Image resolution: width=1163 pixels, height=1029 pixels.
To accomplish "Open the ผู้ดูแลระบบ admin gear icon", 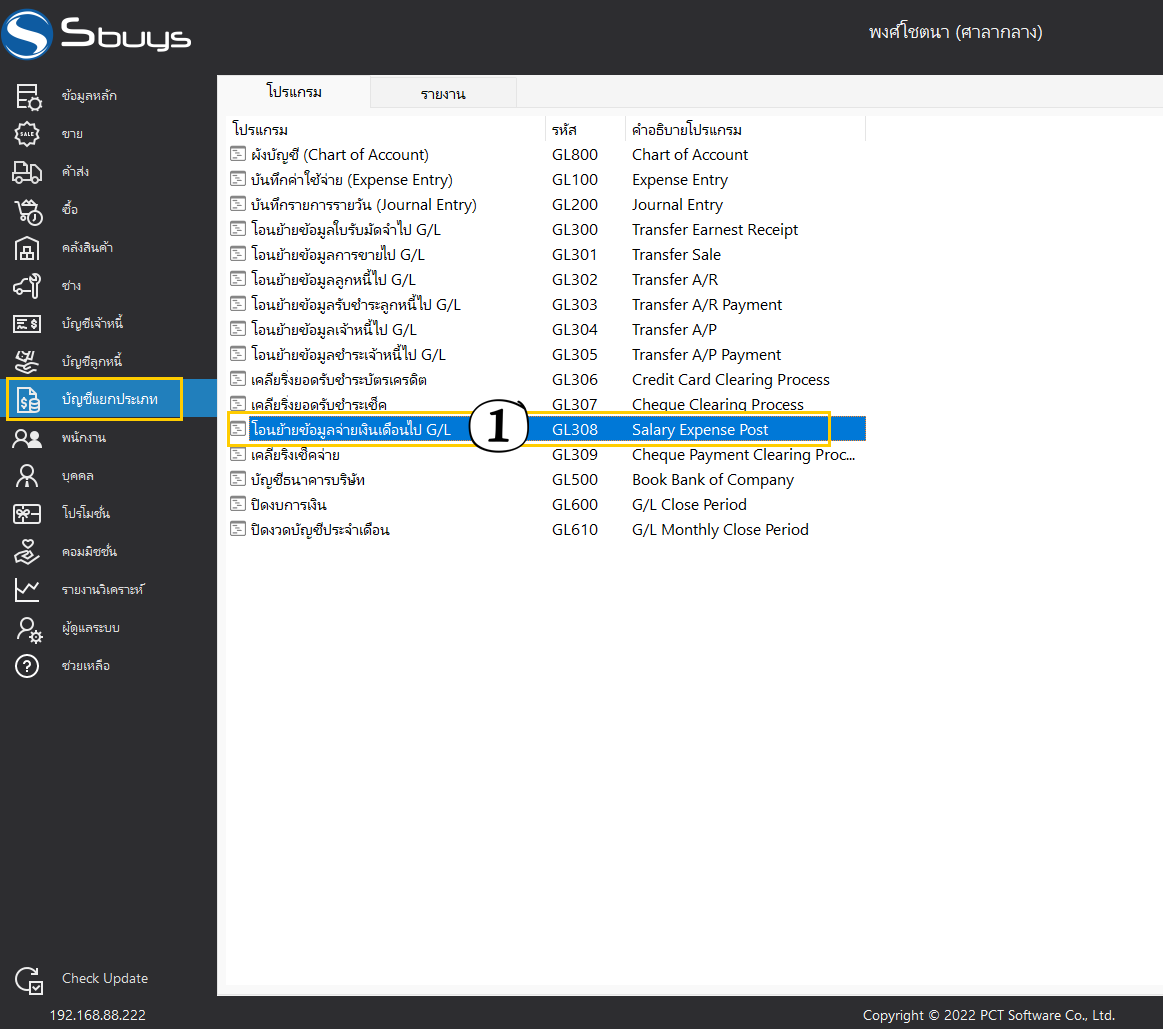I will [x=29, y=629].
